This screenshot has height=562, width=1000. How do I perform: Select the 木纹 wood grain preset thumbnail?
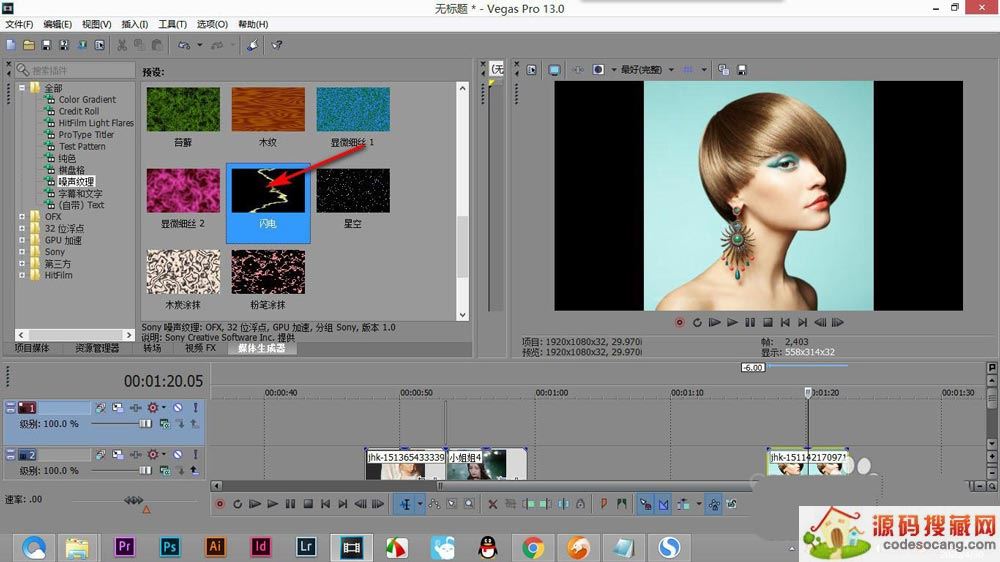tap(268, 111)
